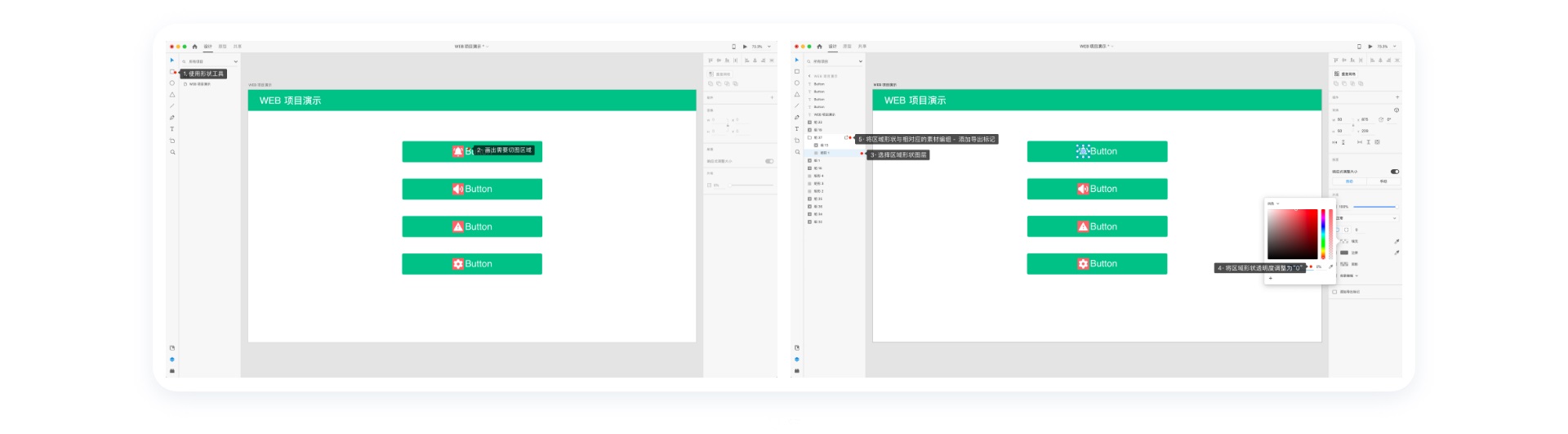Select the Select arrow tool in left window

coord(172,60)
